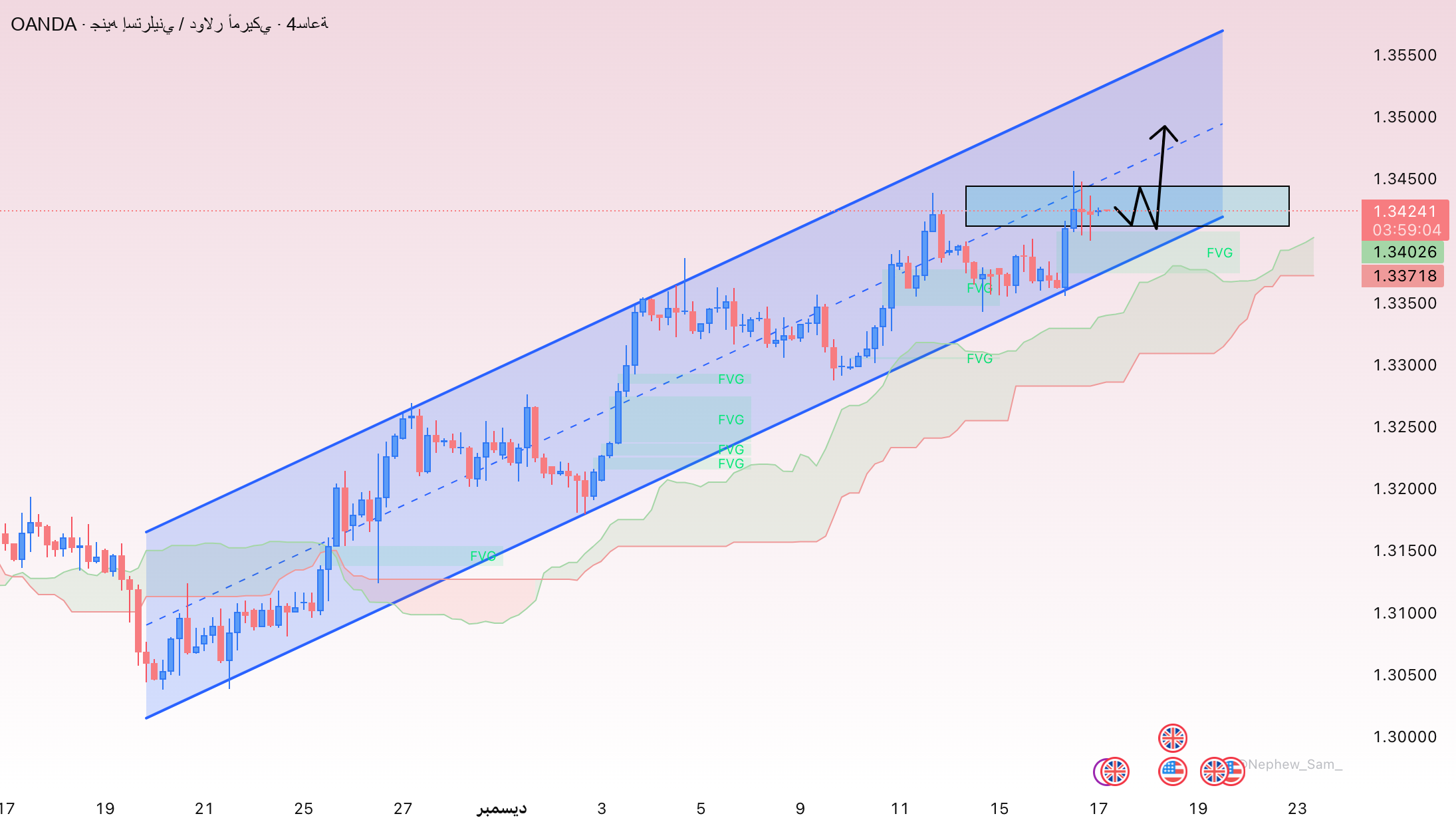1456x826 pixels.
Task: Click the red 1.33718 price label
Action: point(1404,276)
